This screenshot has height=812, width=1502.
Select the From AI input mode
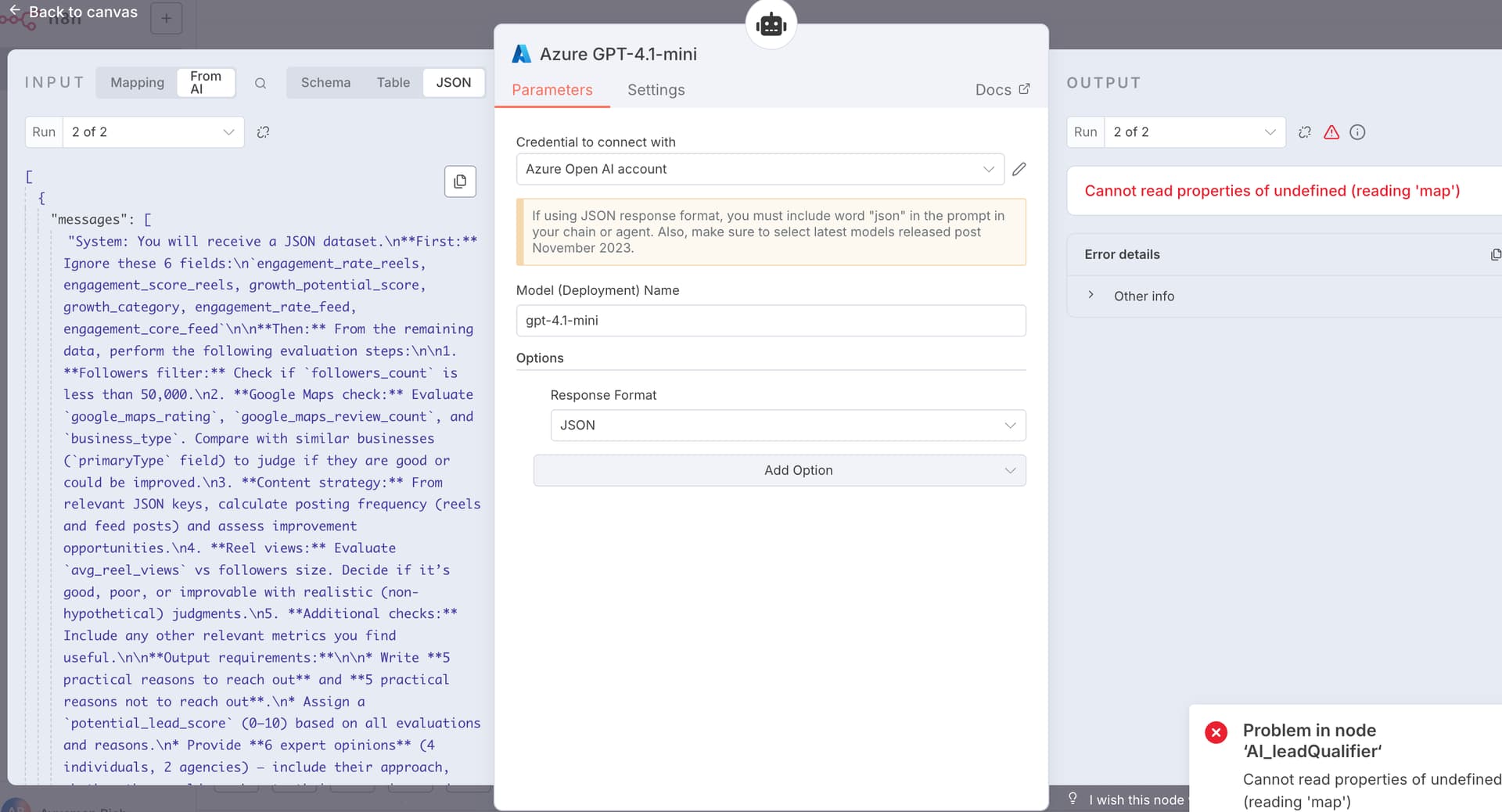[x=206, y=82]
